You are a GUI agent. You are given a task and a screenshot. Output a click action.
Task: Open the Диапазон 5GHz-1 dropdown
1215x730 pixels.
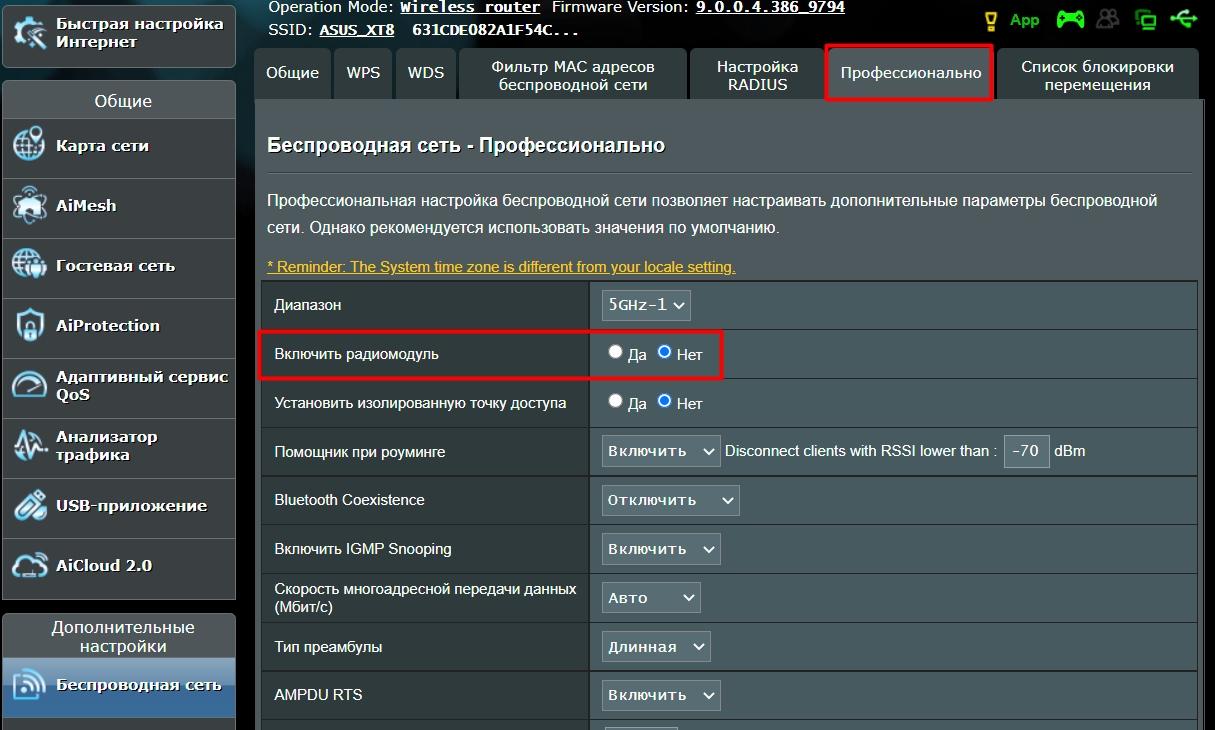(x=646, y=305)
